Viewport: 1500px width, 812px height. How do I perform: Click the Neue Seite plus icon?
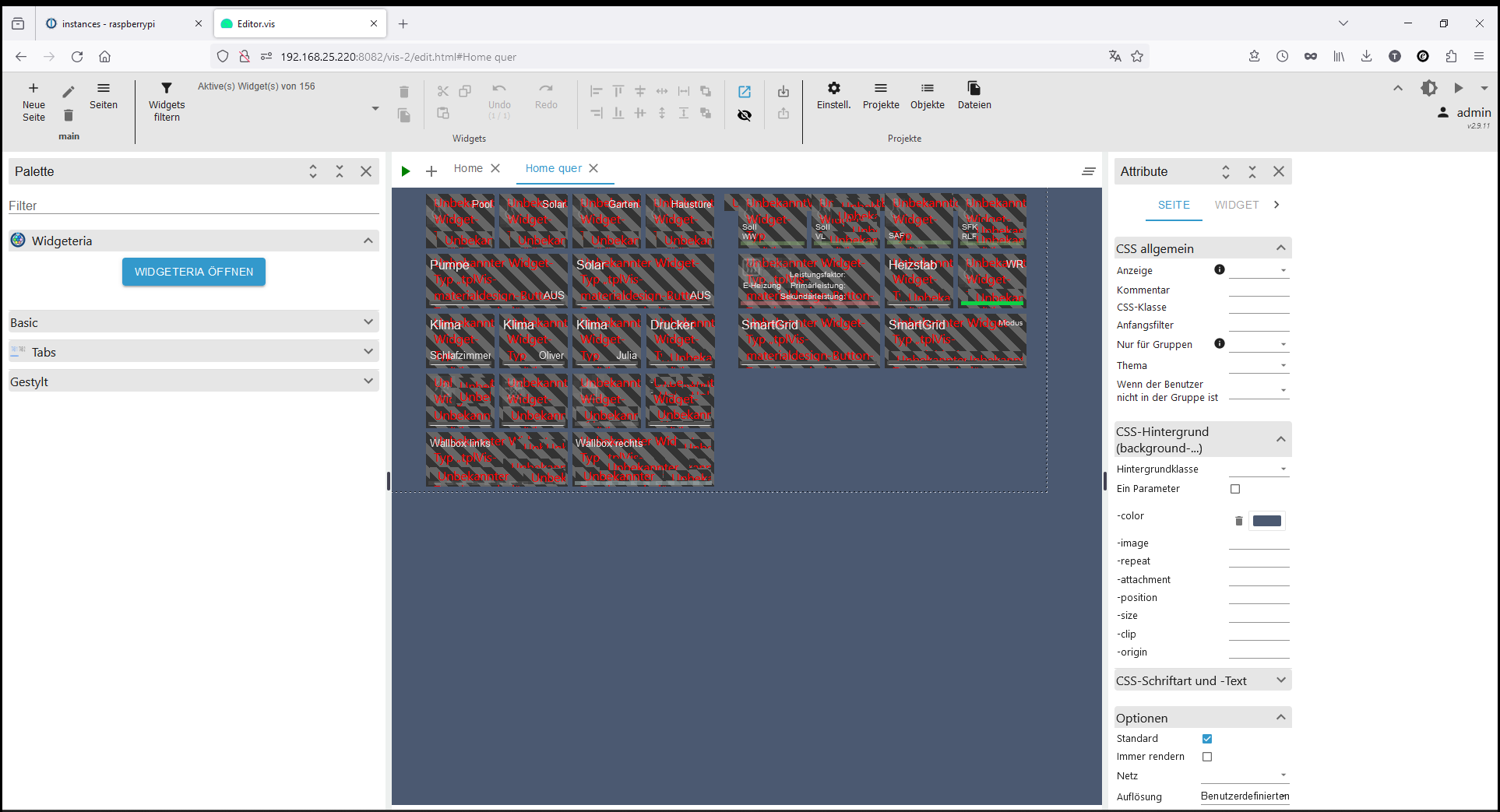33,88
